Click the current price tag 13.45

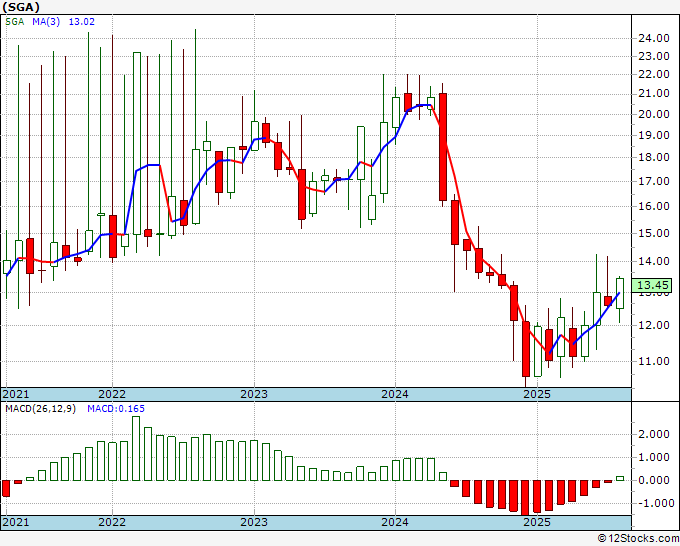[x=653, y=285]
